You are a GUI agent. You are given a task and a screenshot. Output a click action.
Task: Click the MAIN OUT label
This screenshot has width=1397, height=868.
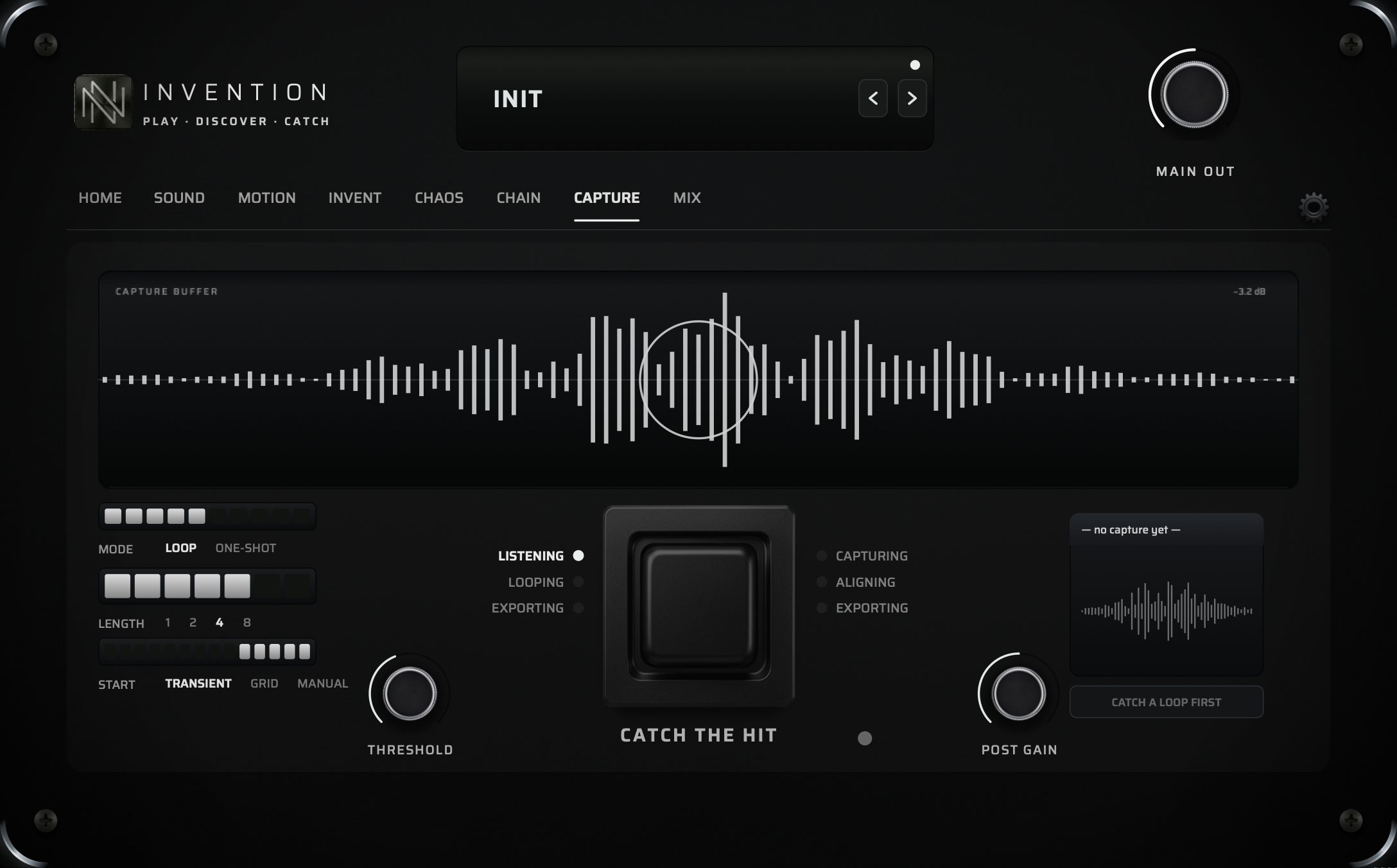(1195, 171)
